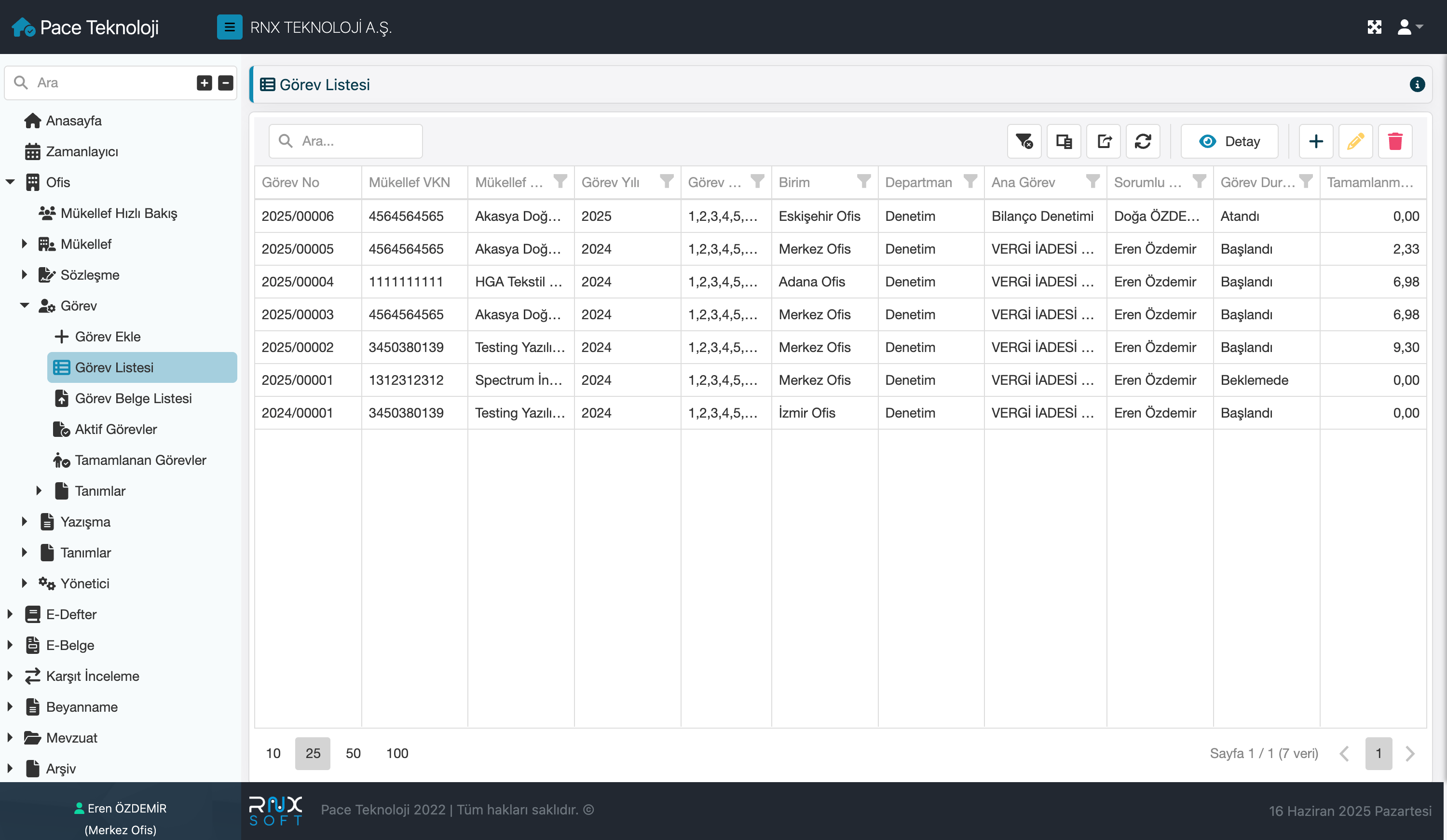This screenshot has height=840, width=1447.
Task: Open Aktif Görevler menu item
Action: 115,429
